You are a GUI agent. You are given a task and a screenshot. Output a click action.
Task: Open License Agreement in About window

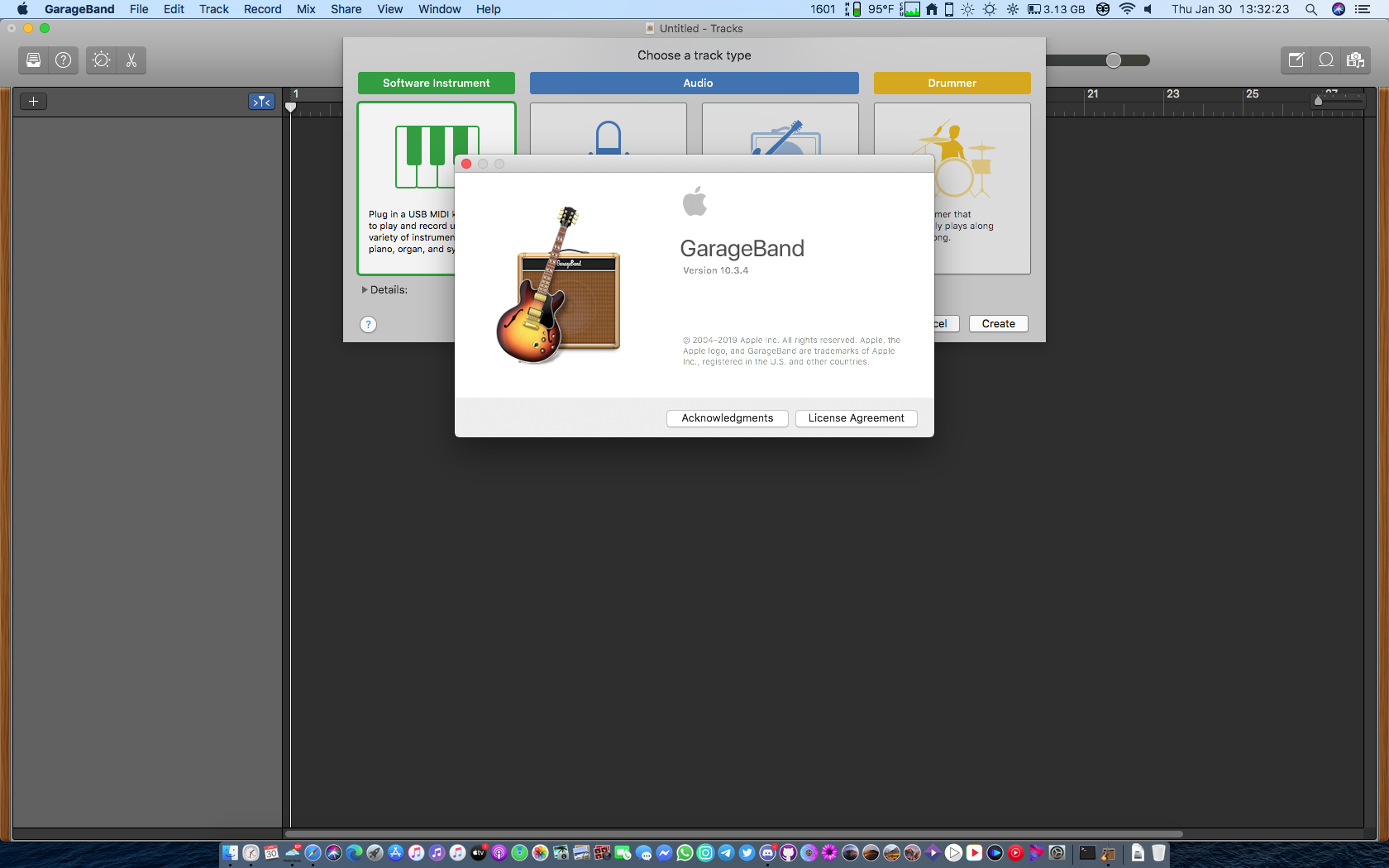(x=857, y=418)
